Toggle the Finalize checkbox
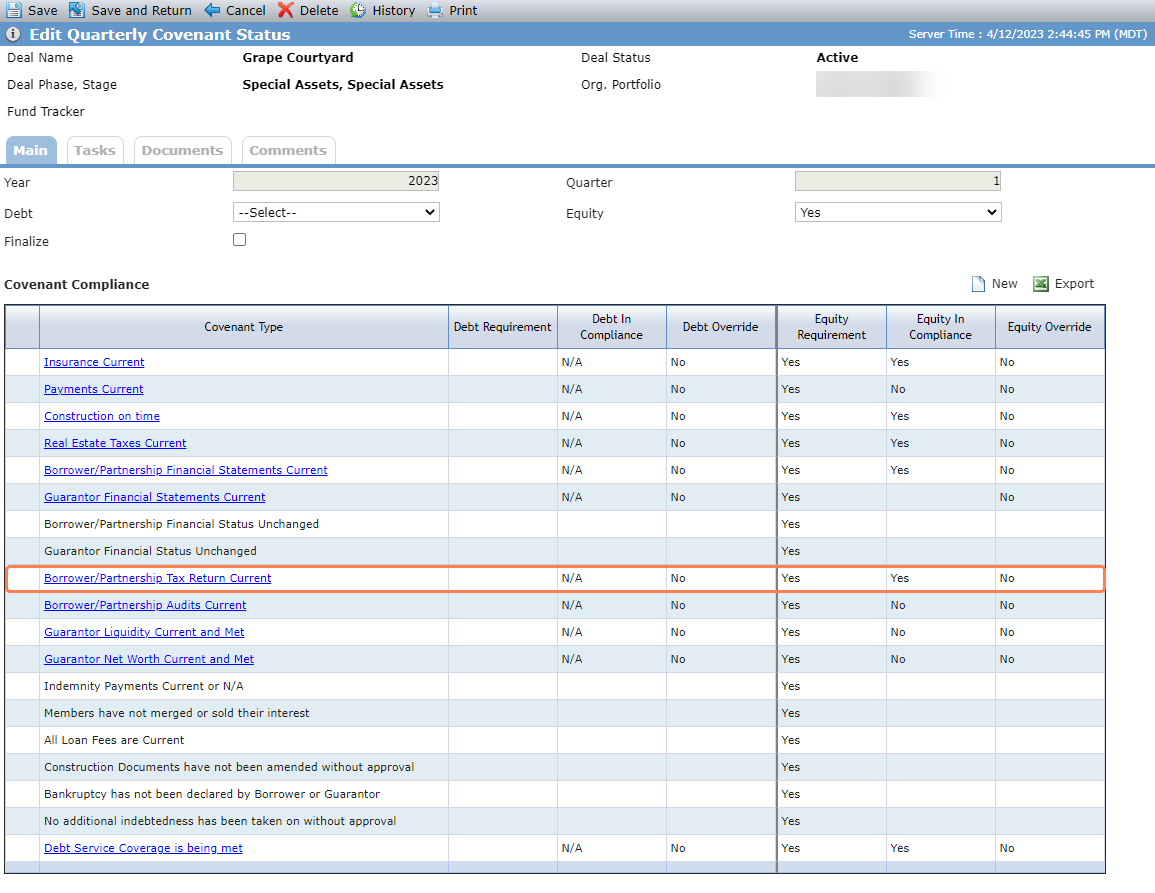Viewport: 1155px width, 893px height. click(x=239, y=239)
